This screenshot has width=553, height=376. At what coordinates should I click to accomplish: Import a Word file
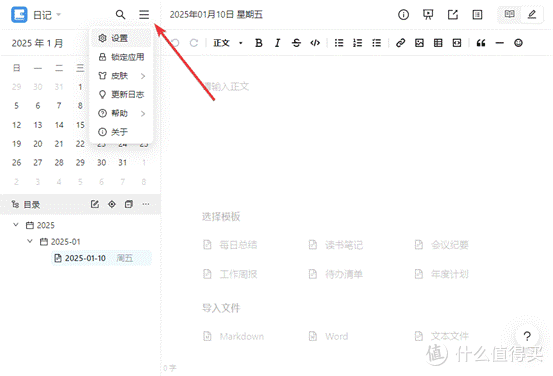[329, 336]
